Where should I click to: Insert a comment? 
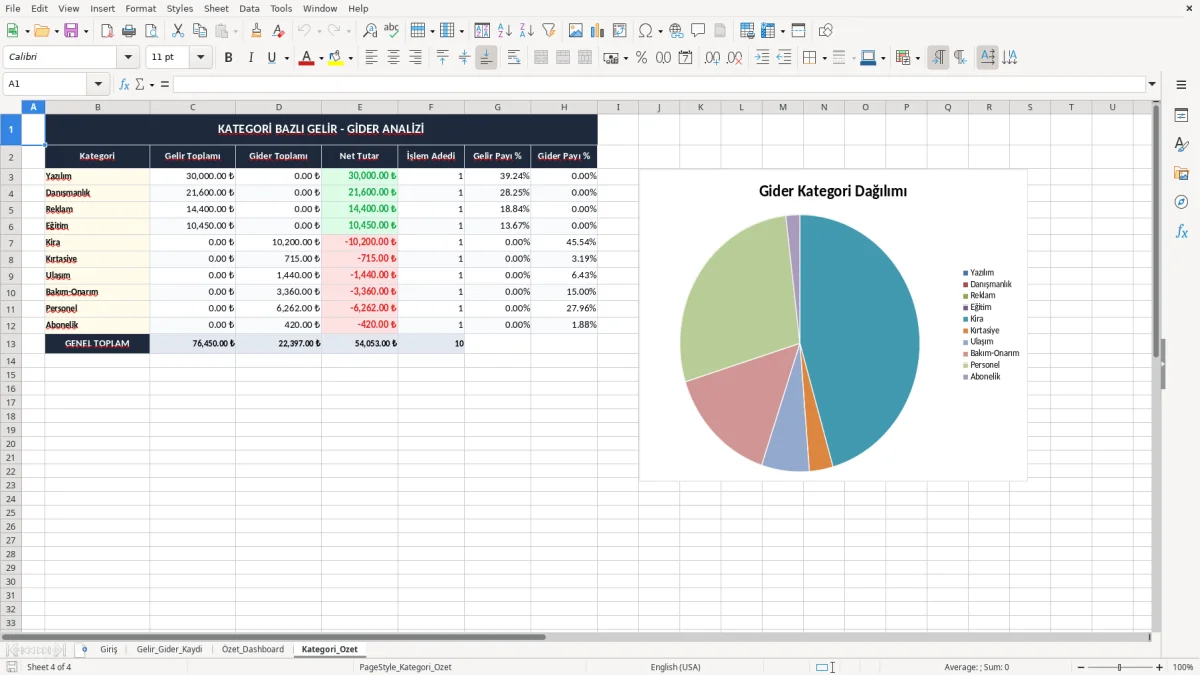698,31
